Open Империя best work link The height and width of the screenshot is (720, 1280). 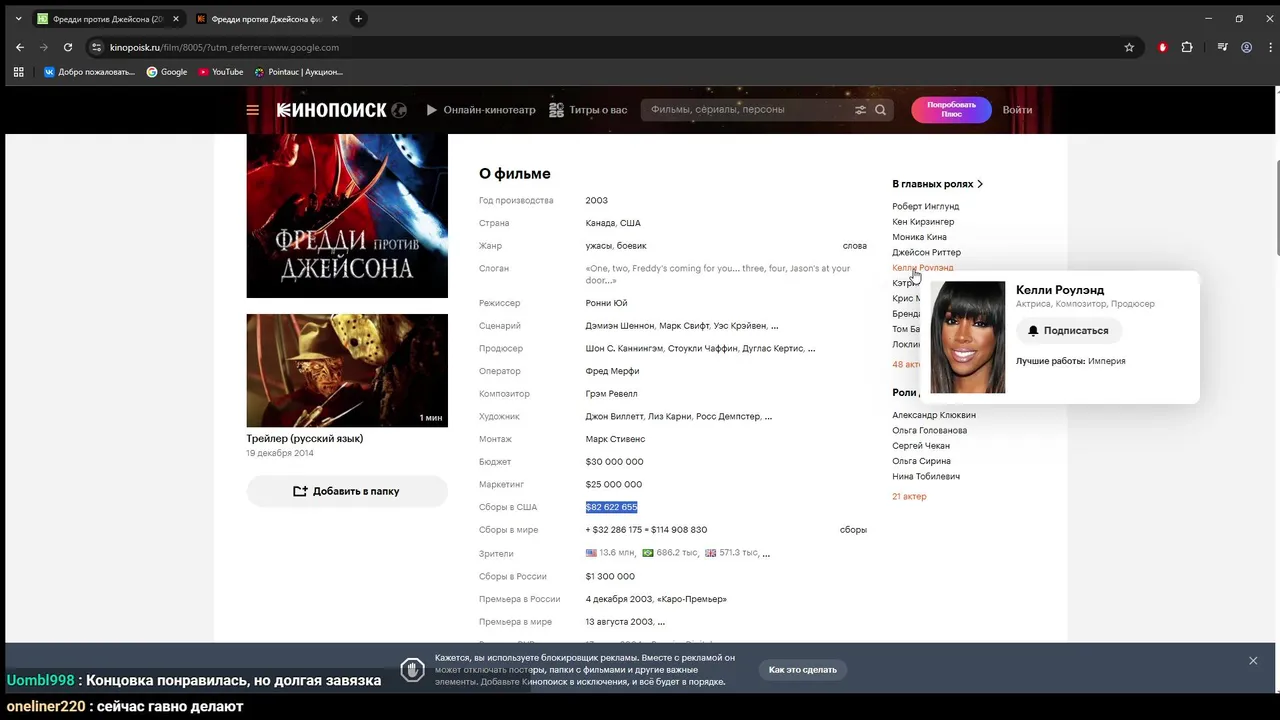click(x=1107, y=361)
